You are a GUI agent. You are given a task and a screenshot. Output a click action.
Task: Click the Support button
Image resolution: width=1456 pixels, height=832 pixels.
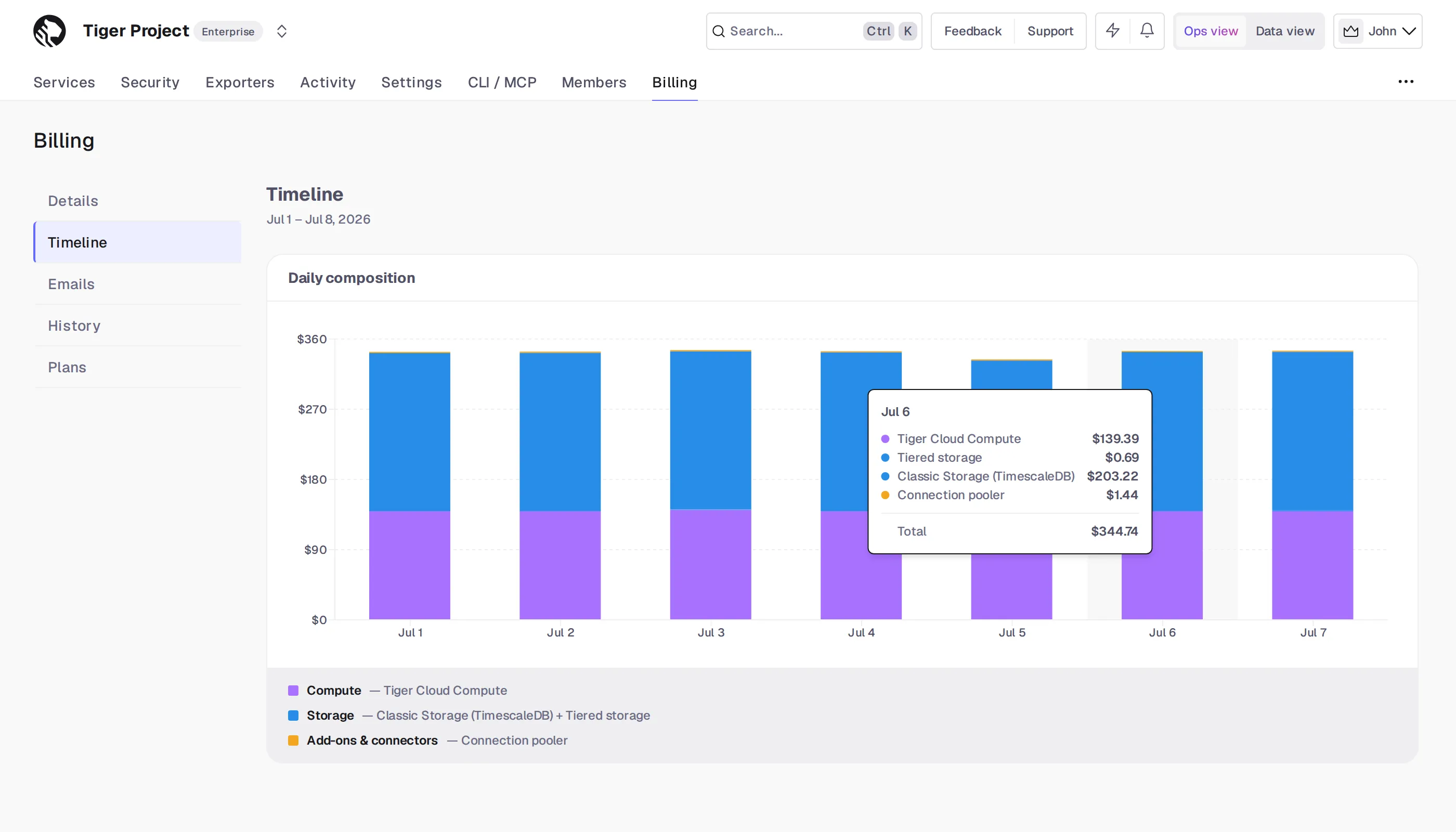point(1050,31)
